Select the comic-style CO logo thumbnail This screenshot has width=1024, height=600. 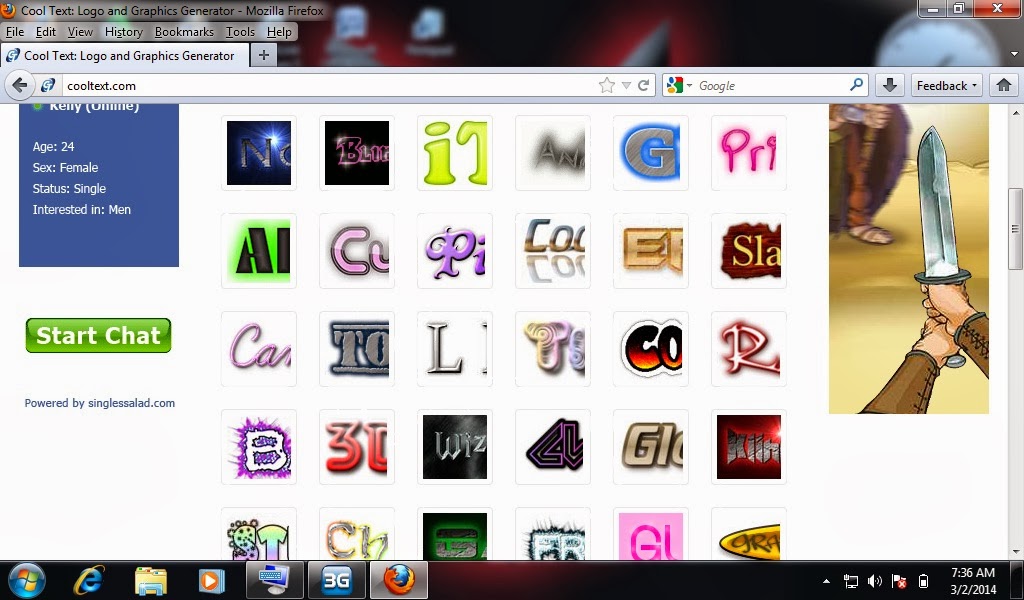[651, 348]
